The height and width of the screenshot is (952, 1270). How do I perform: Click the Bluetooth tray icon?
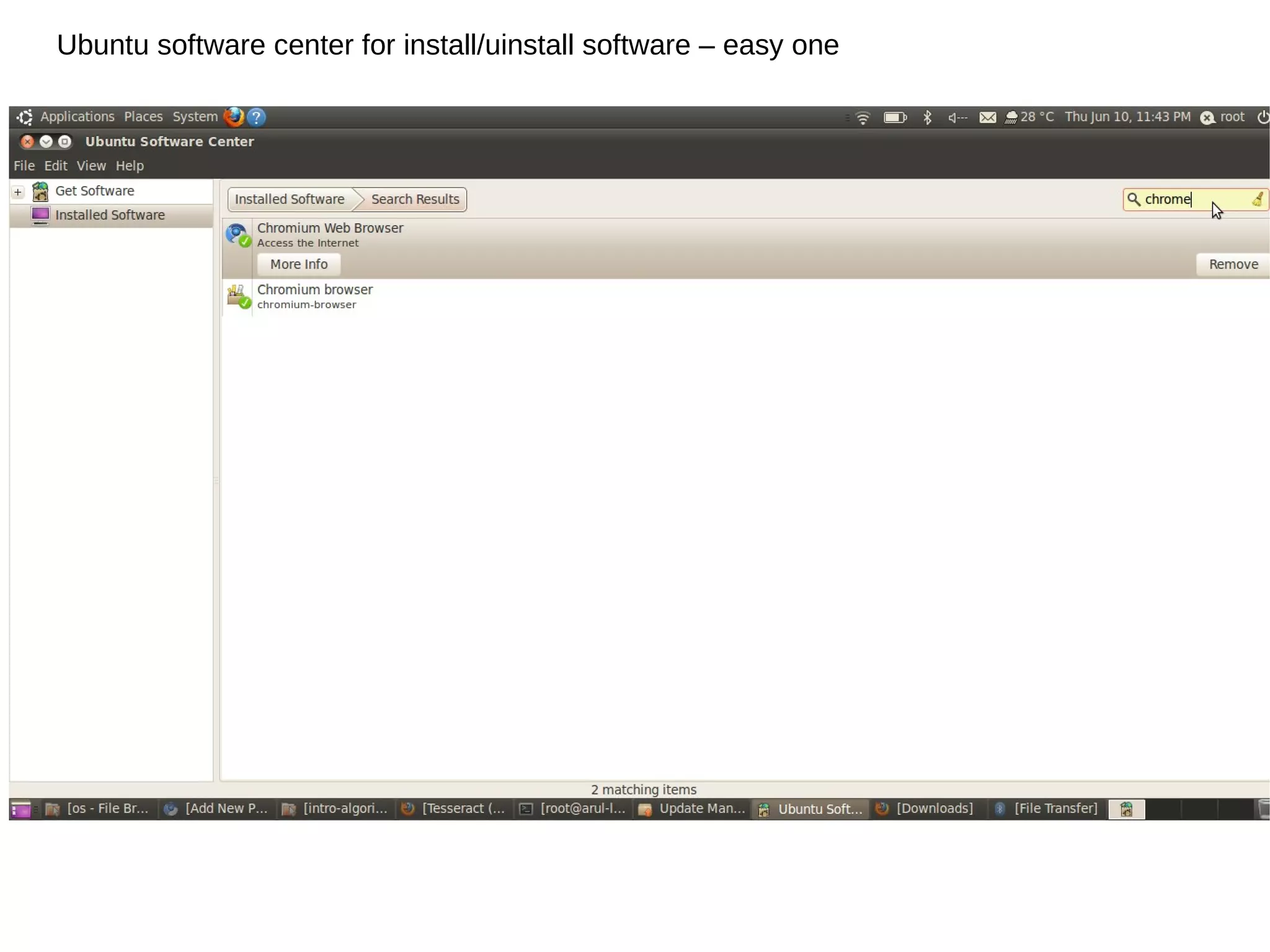[x=928, y=117]
